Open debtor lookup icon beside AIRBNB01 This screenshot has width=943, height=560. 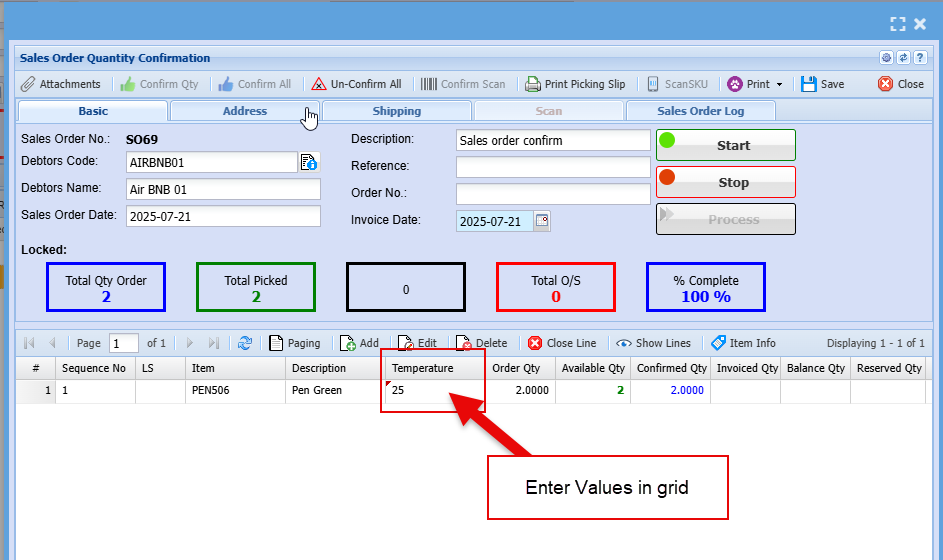pyautogui.click(x=309, y=162)
